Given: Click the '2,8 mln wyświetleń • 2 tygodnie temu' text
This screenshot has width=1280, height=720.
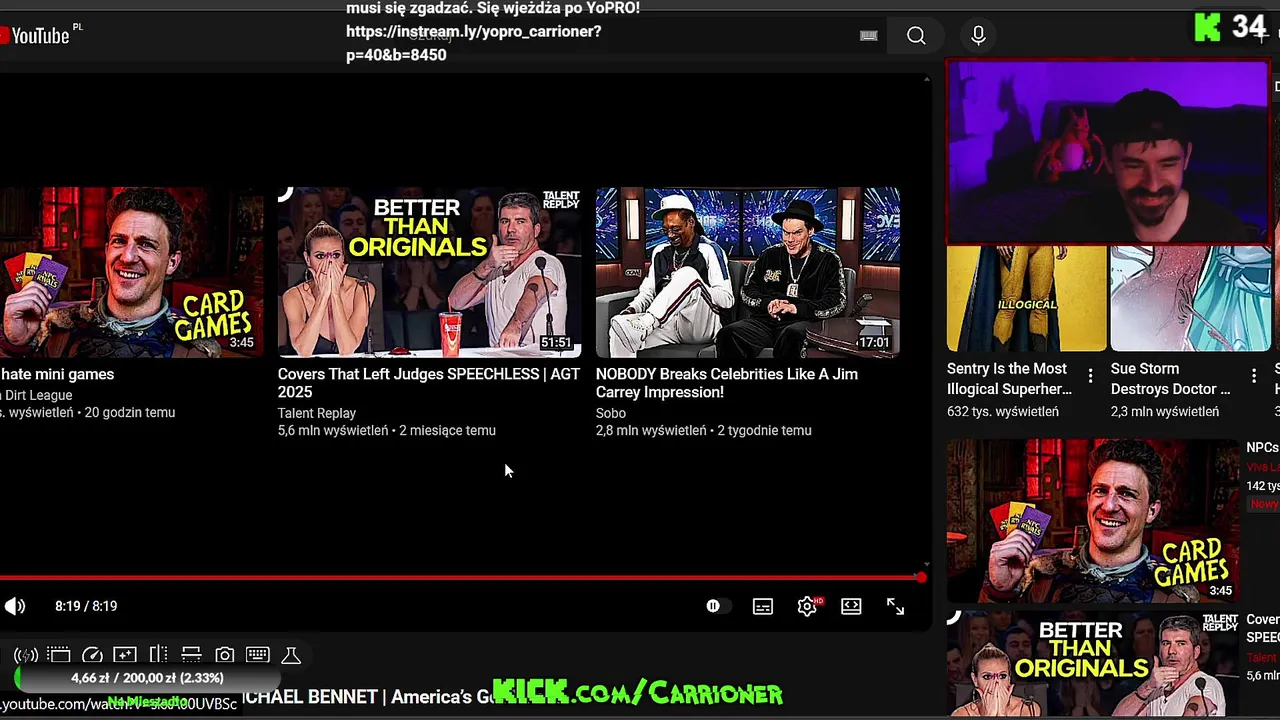Looking at the screenshot, I should 704,431.
